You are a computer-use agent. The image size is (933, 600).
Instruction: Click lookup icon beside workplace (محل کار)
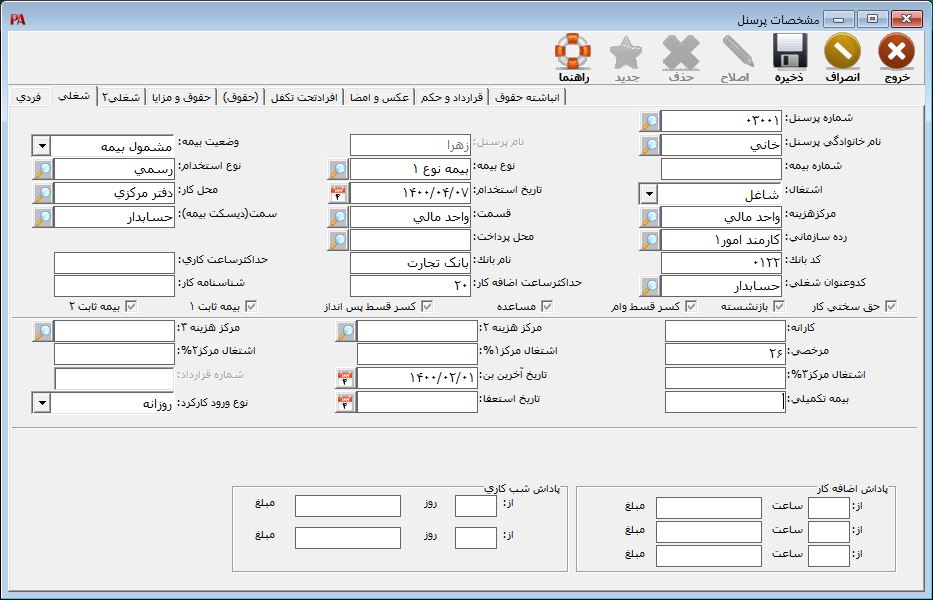tap(43, 193)
